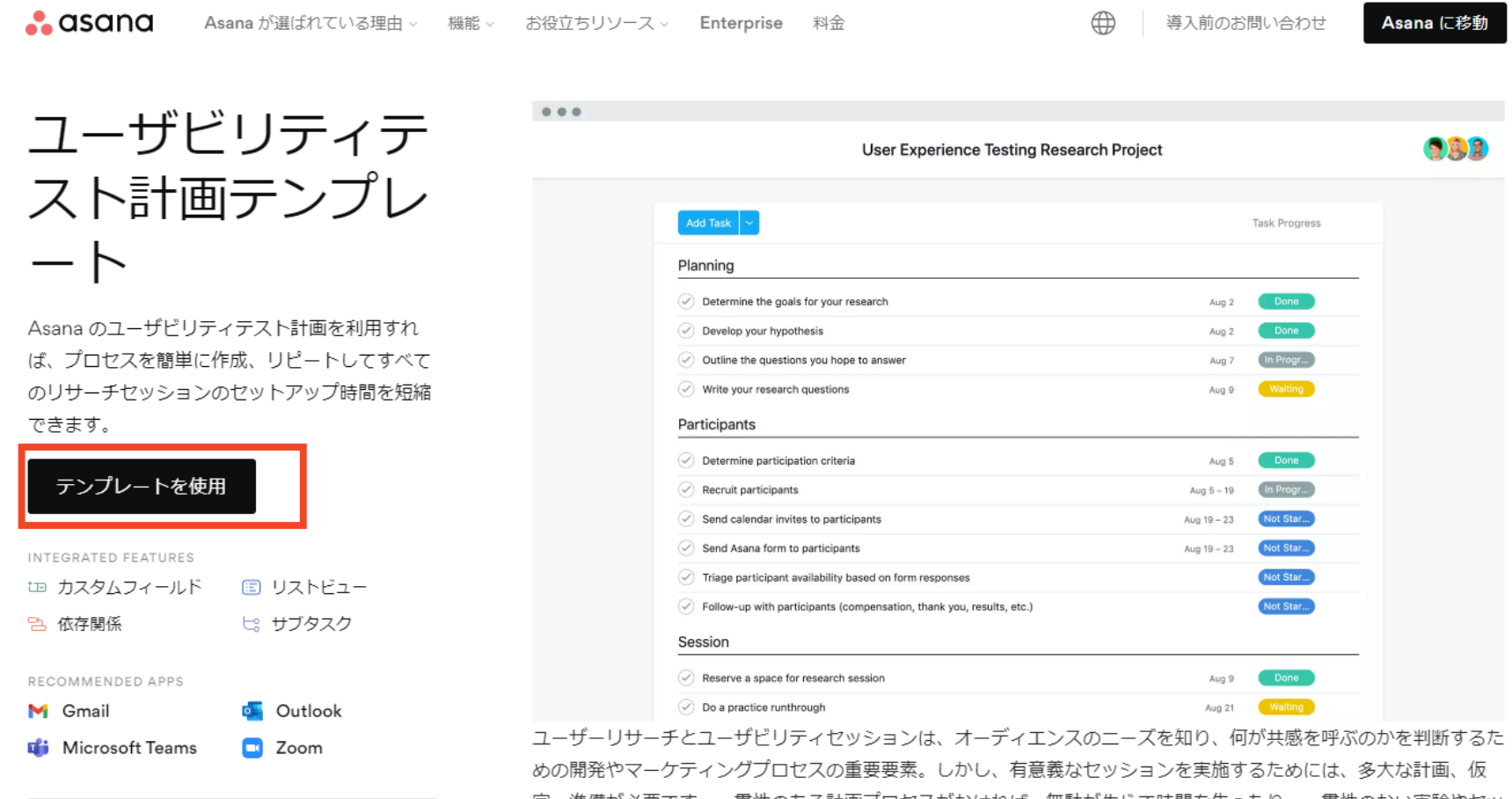Click Not Started status on Triage participant task
1512x799 pixels.
click(x=1286, y=577)
